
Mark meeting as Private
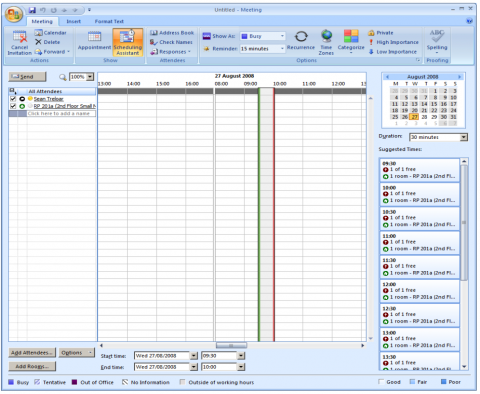tap(381, 33)
